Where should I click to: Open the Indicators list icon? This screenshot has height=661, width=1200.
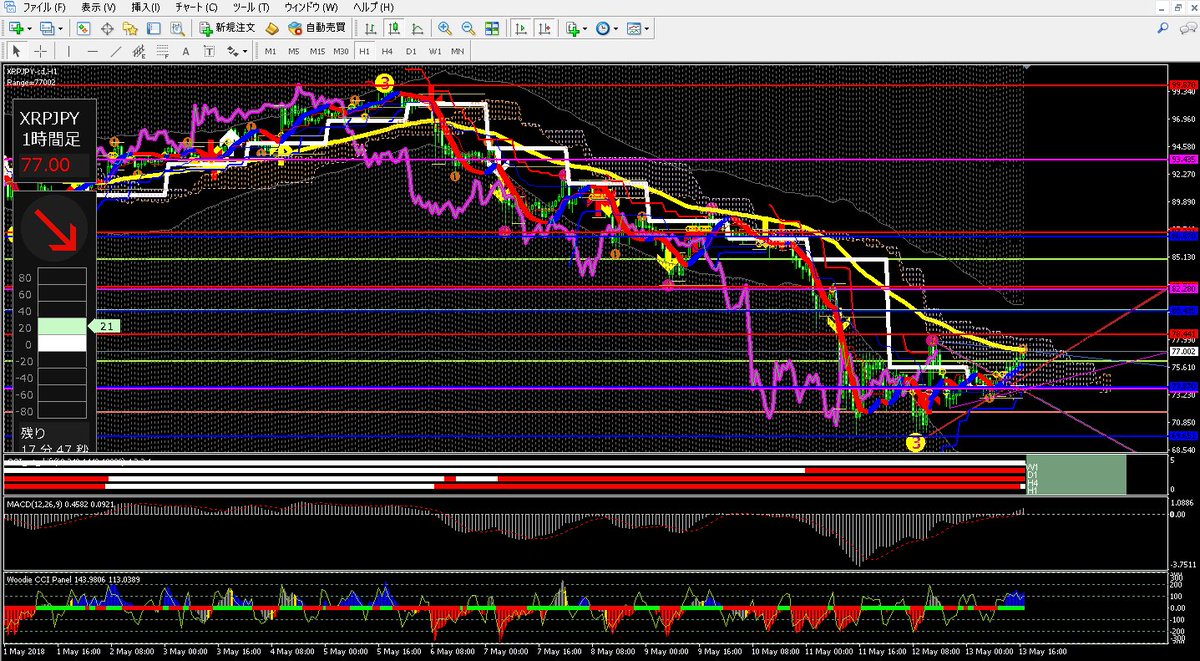(x=573, y=29)
